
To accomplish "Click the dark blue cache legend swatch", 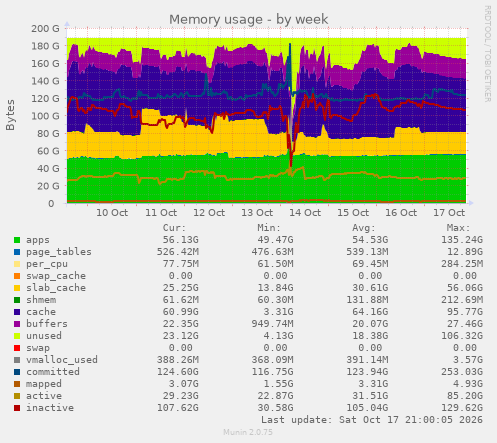I will (17, 312).
